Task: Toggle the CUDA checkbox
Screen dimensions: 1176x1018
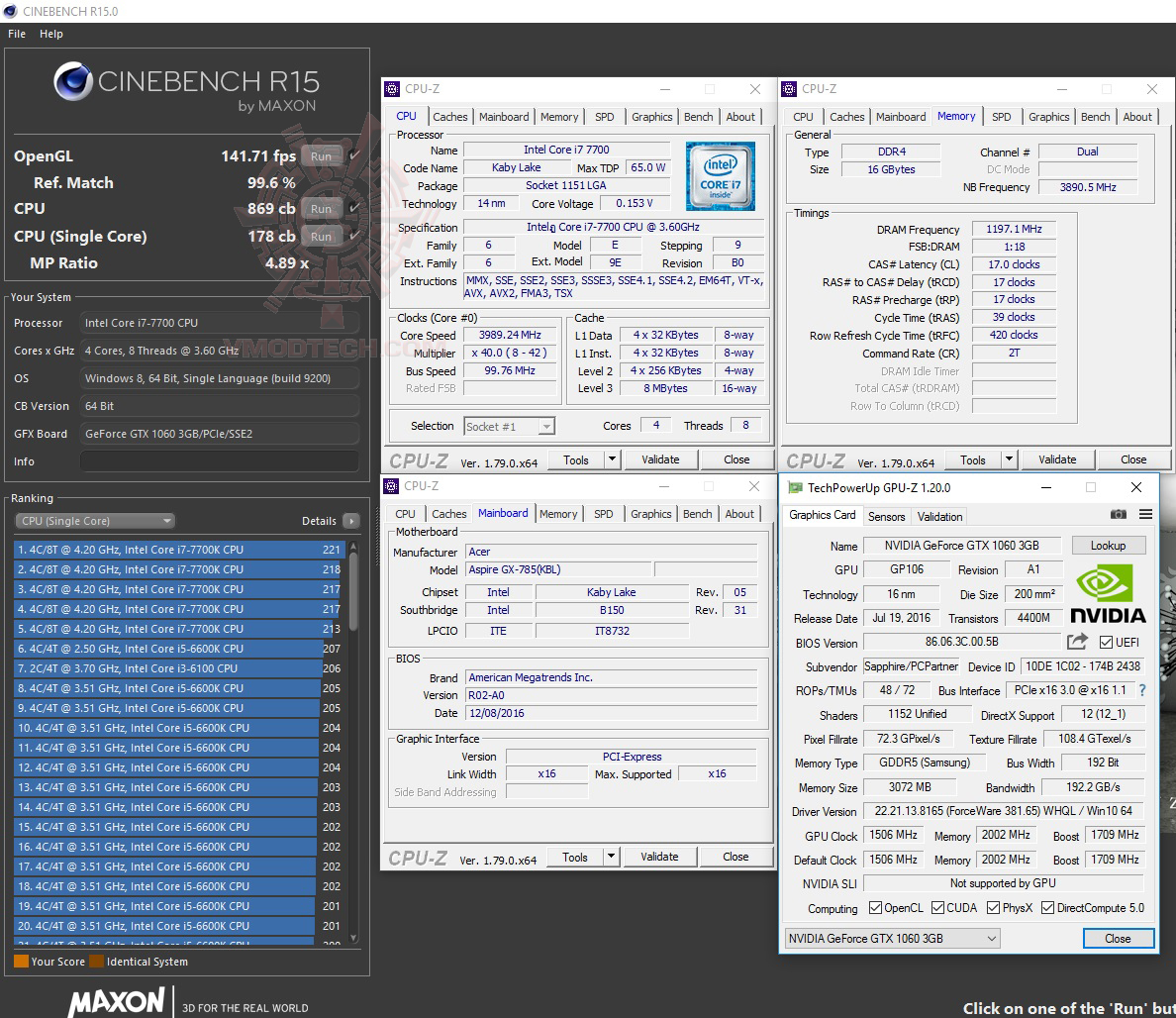Action: tap(937, 908)
